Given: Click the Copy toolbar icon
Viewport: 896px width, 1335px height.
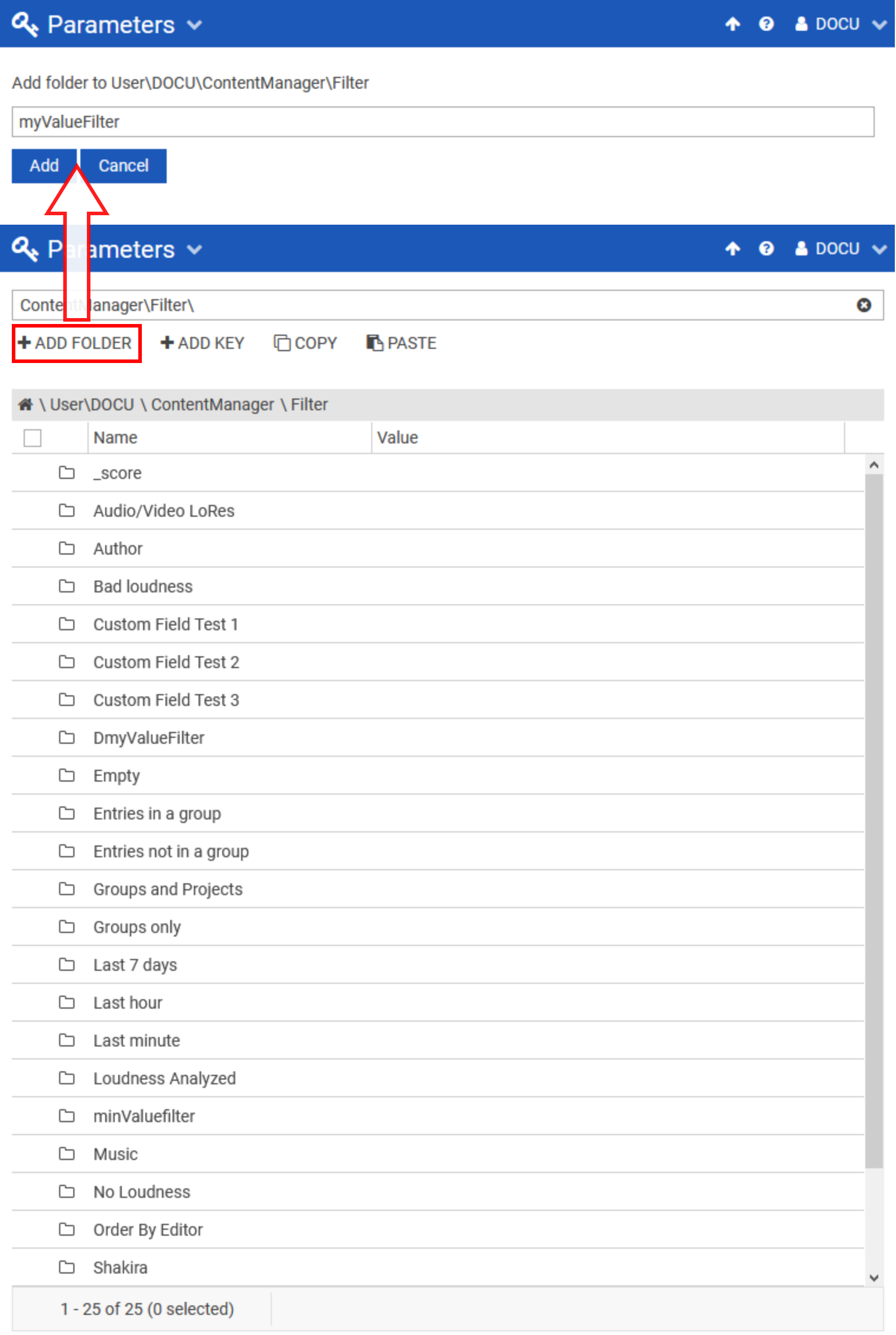Looking at the screenshot, I should pos(282,343).
